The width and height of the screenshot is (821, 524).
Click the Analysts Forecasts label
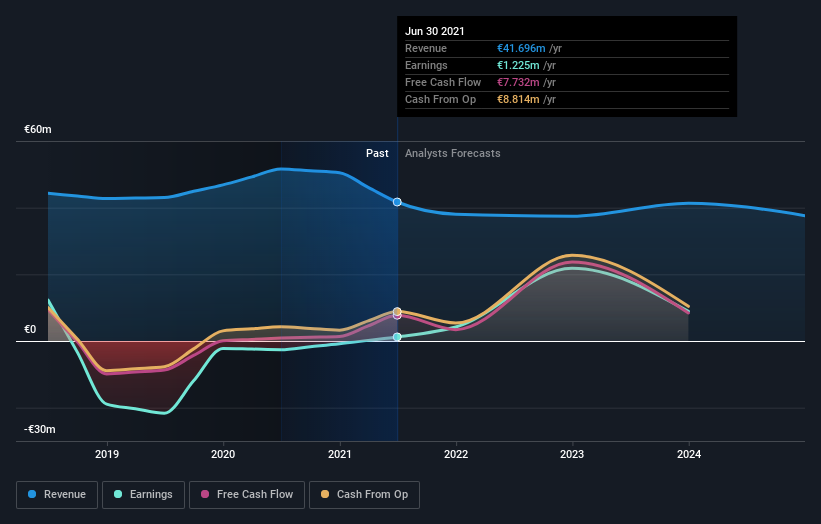tap(453, 153)
